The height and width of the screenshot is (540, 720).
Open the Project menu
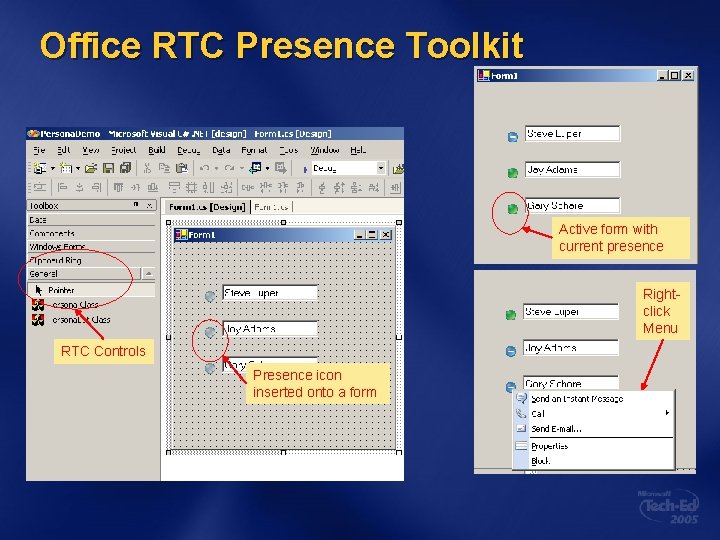click(124, 150)
